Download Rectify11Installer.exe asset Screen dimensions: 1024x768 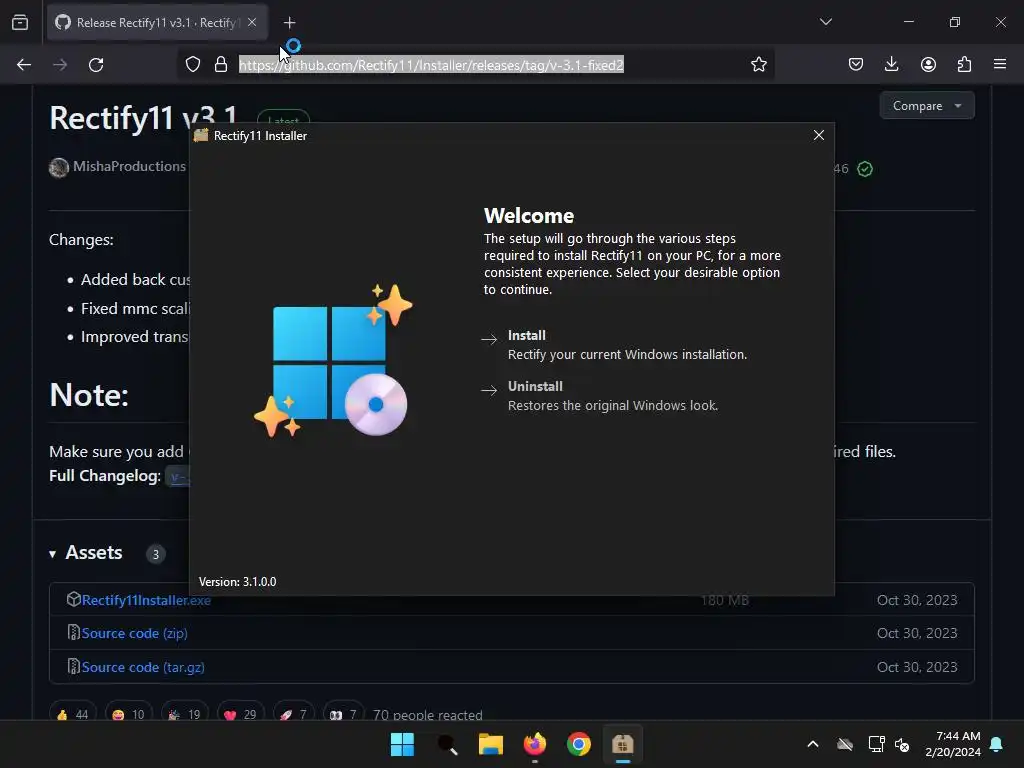pyautogui.click(x=146, y=600)
